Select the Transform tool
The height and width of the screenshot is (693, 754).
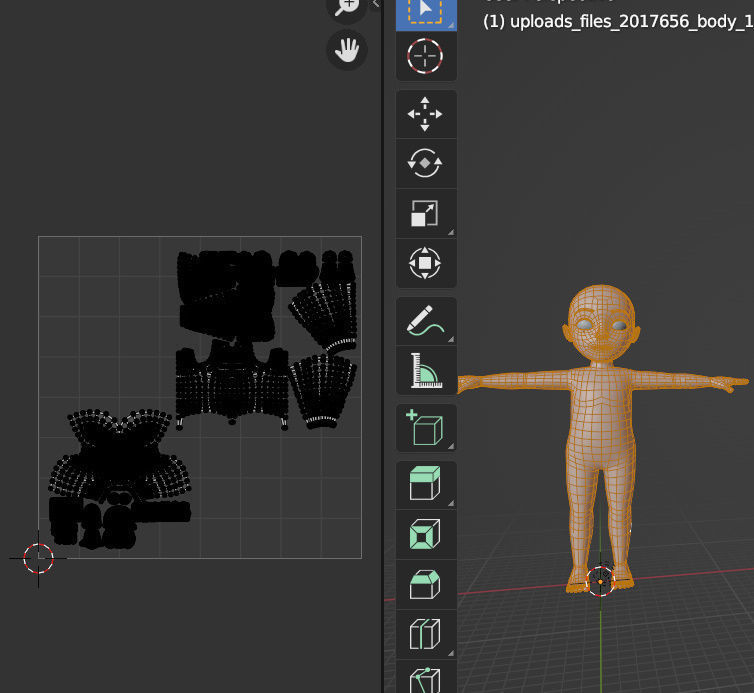pos(426,263)
